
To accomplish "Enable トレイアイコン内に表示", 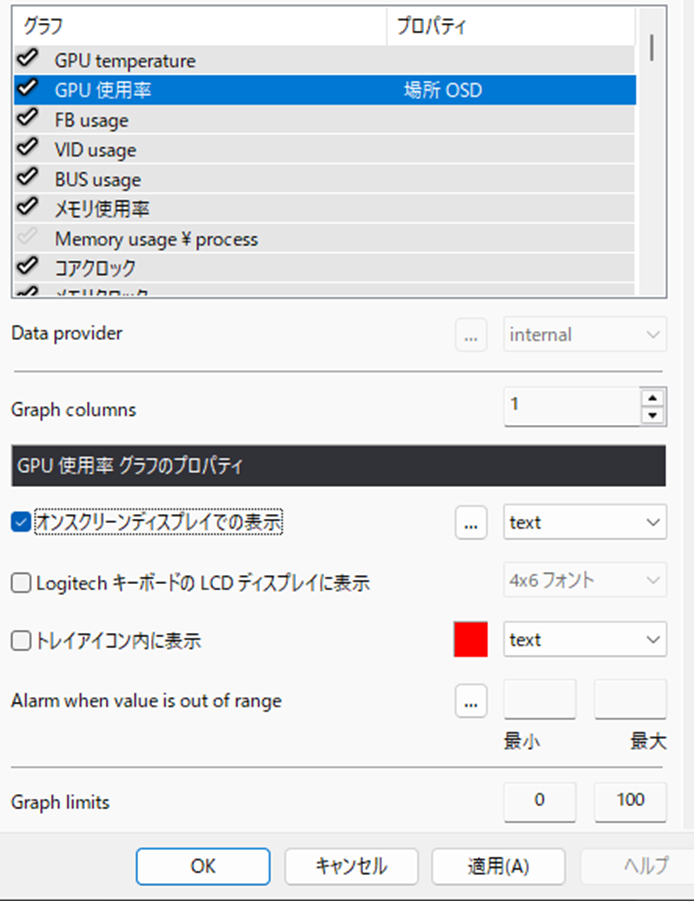I will click(22, 639).
